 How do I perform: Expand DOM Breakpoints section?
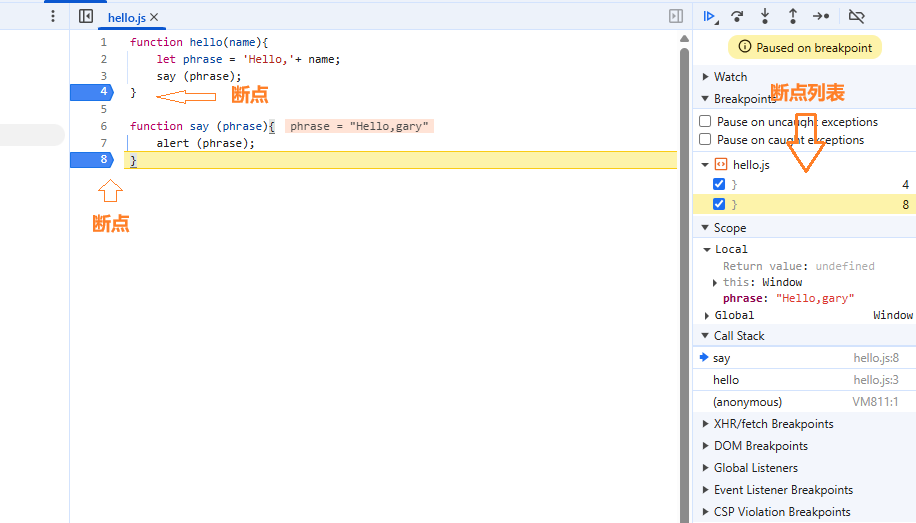click(706, 446)
